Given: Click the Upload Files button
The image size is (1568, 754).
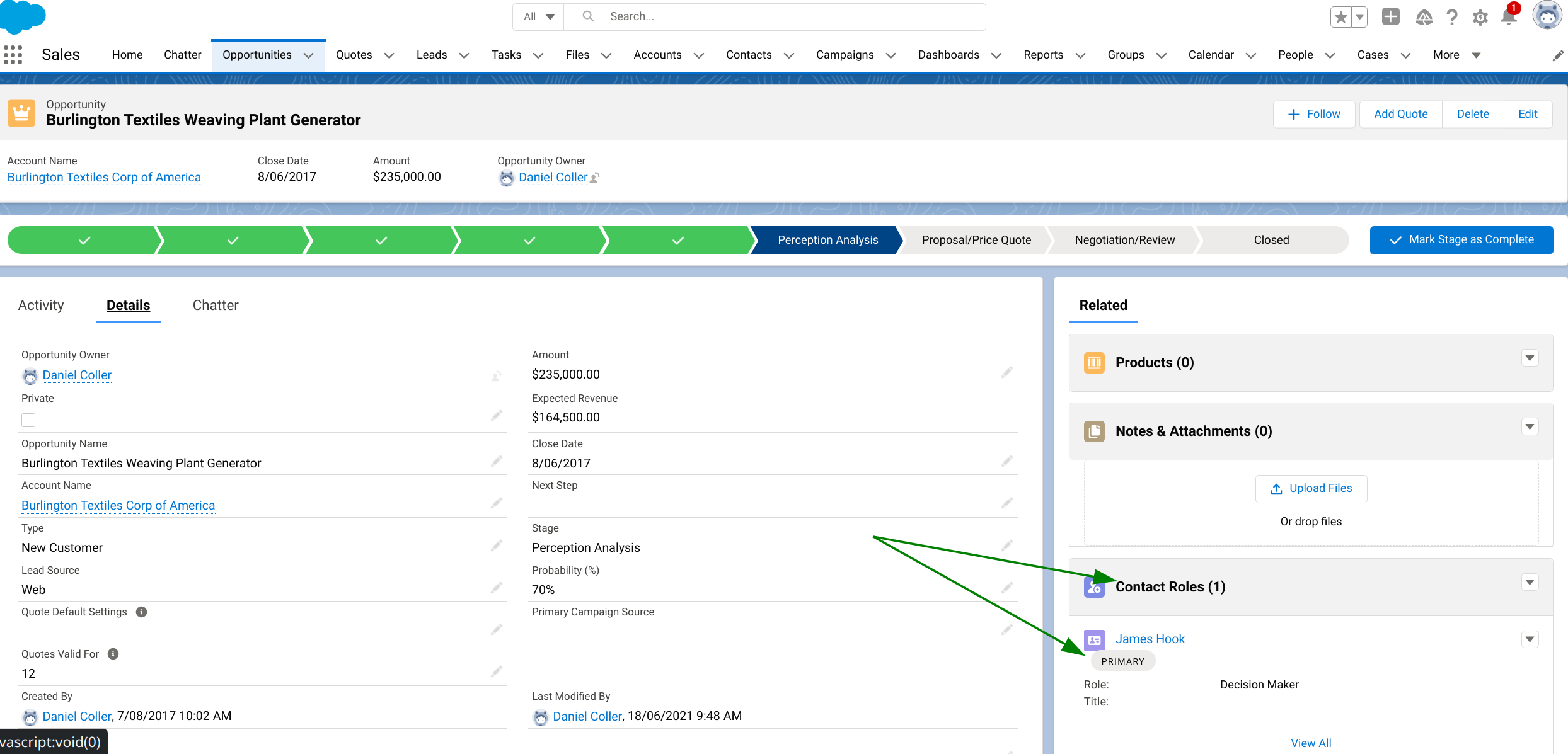Looking at the screenshot, I should click(x=1311, y=489).
